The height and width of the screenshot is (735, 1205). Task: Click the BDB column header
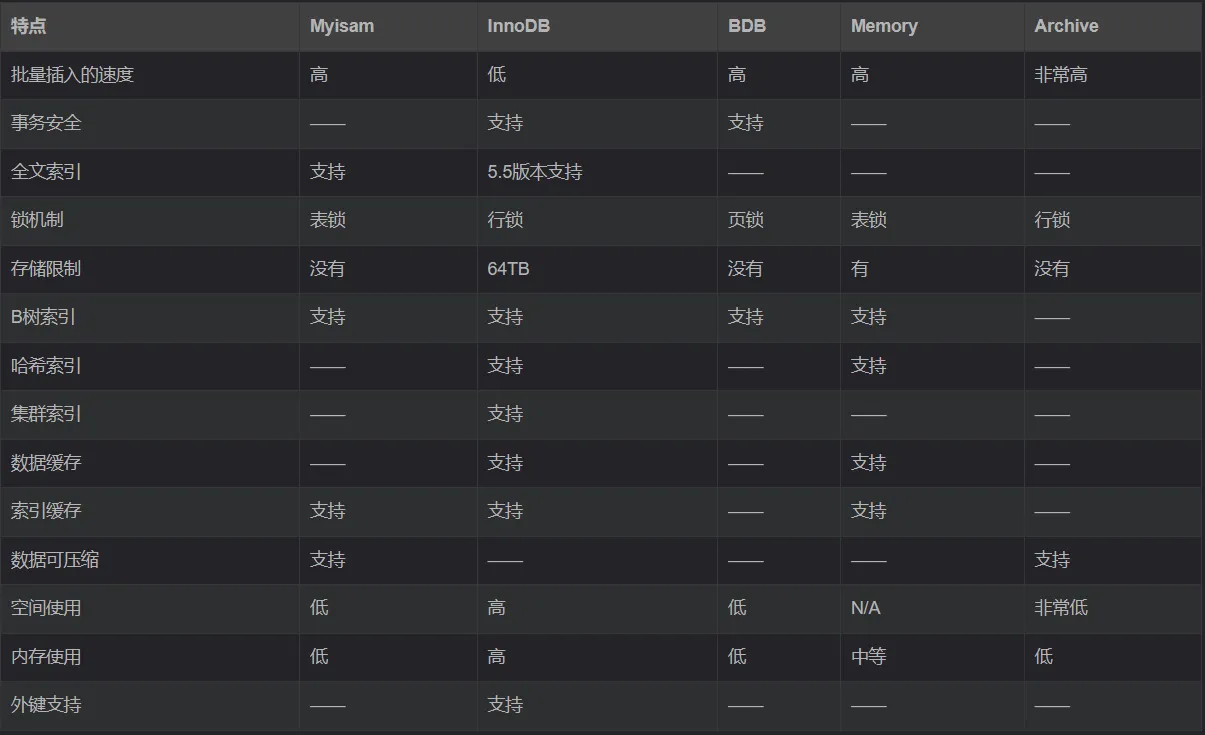747,26
